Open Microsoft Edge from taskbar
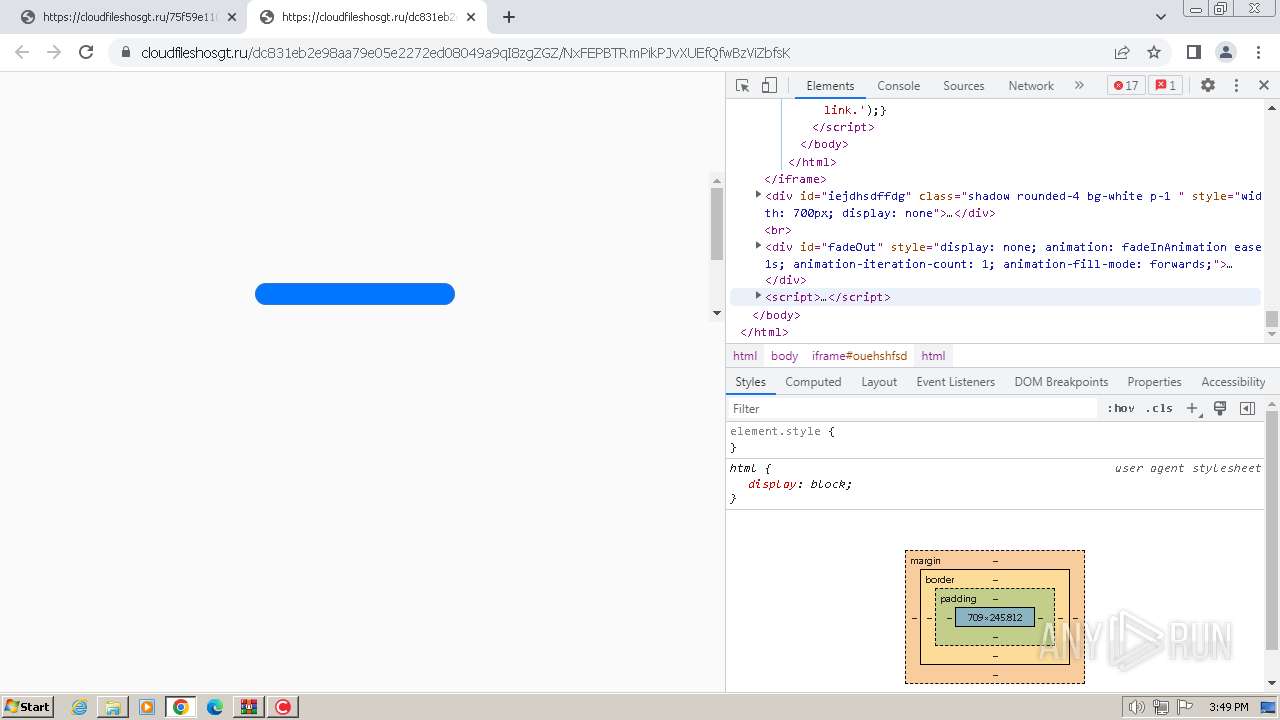 215,707
